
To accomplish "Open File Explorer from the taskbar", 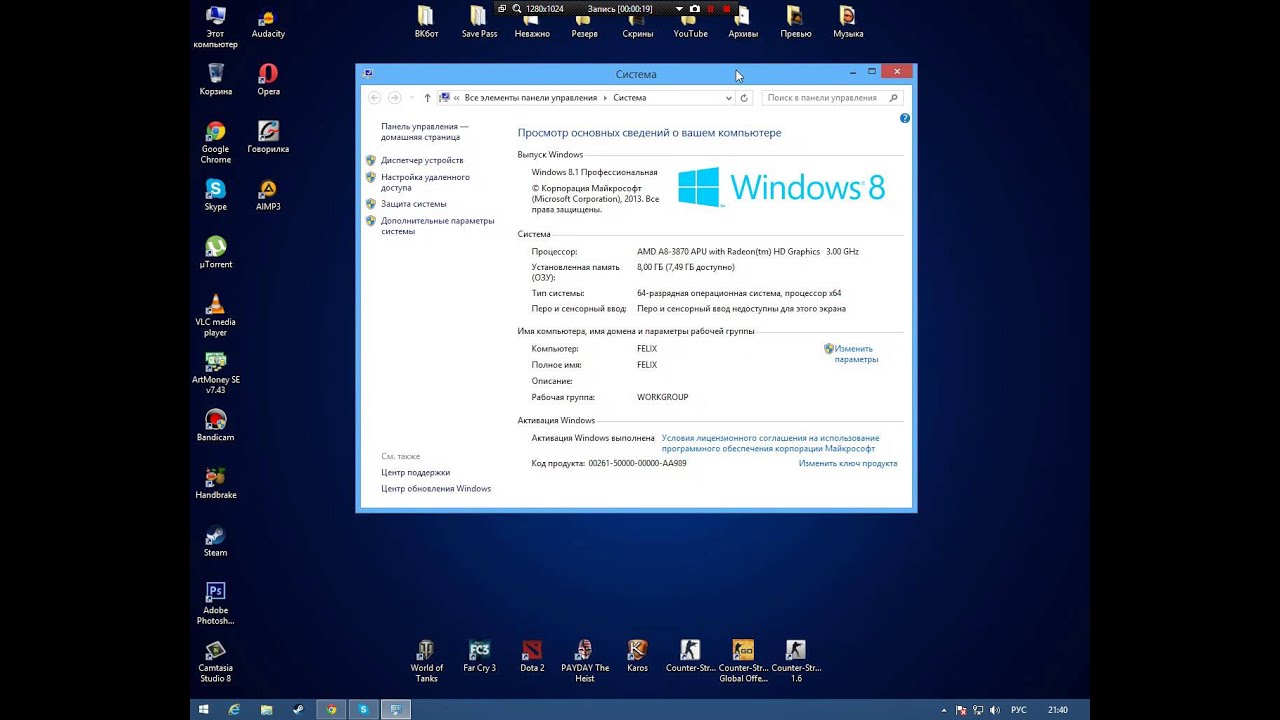I will click(266, 710).
